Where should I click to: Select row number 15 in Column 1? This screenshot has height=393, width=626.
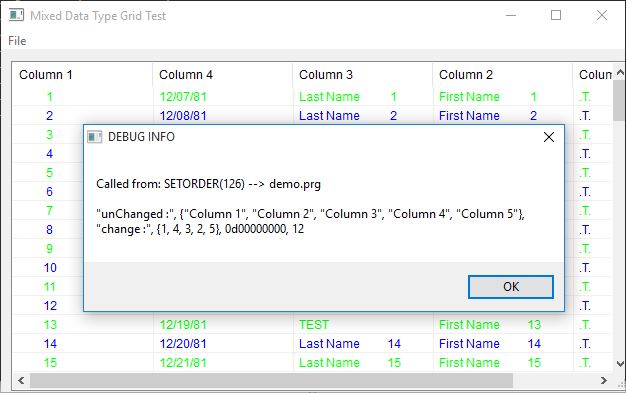pyautogui.click(x=50, y=363)
